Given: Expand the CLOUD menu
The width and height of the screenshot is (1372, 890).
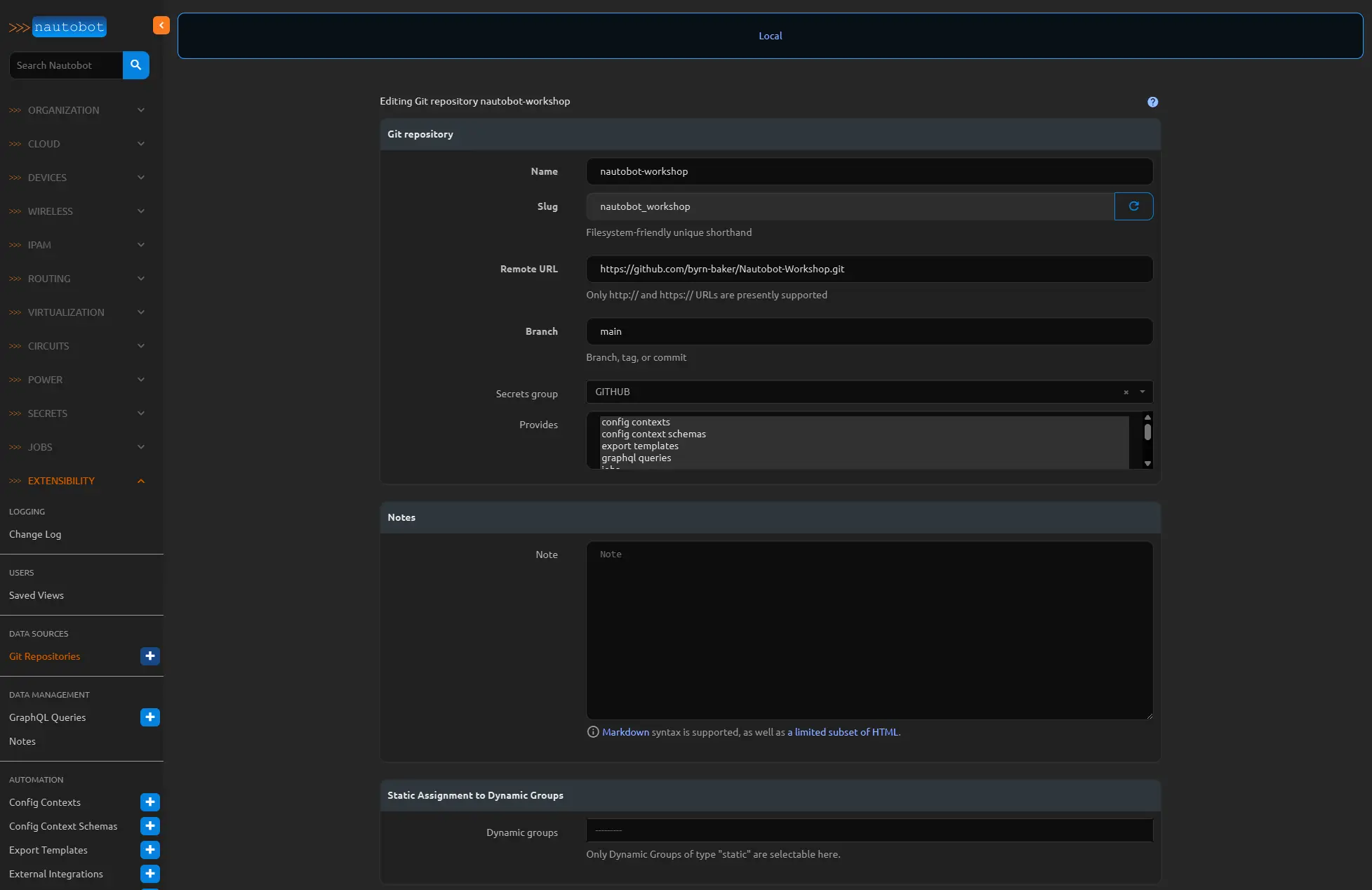Looking at the screenshot, I should (x=77, y=144).
